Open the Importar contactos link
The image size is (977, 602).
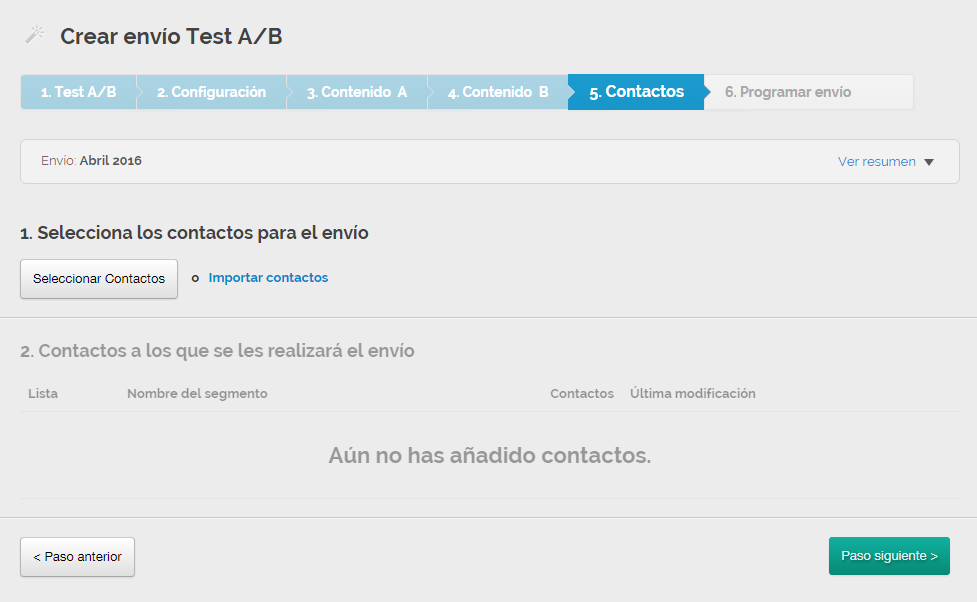268,278
